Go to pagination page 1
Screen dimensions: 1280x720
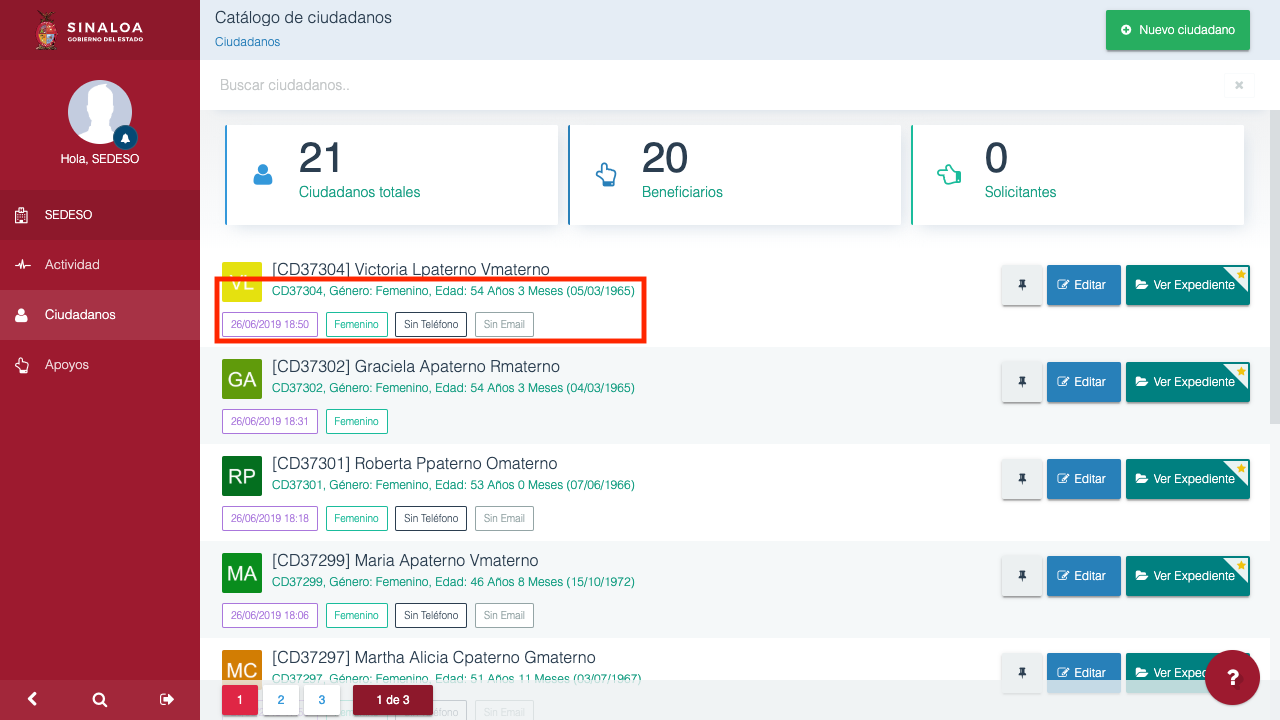click(x=240, y=700)
